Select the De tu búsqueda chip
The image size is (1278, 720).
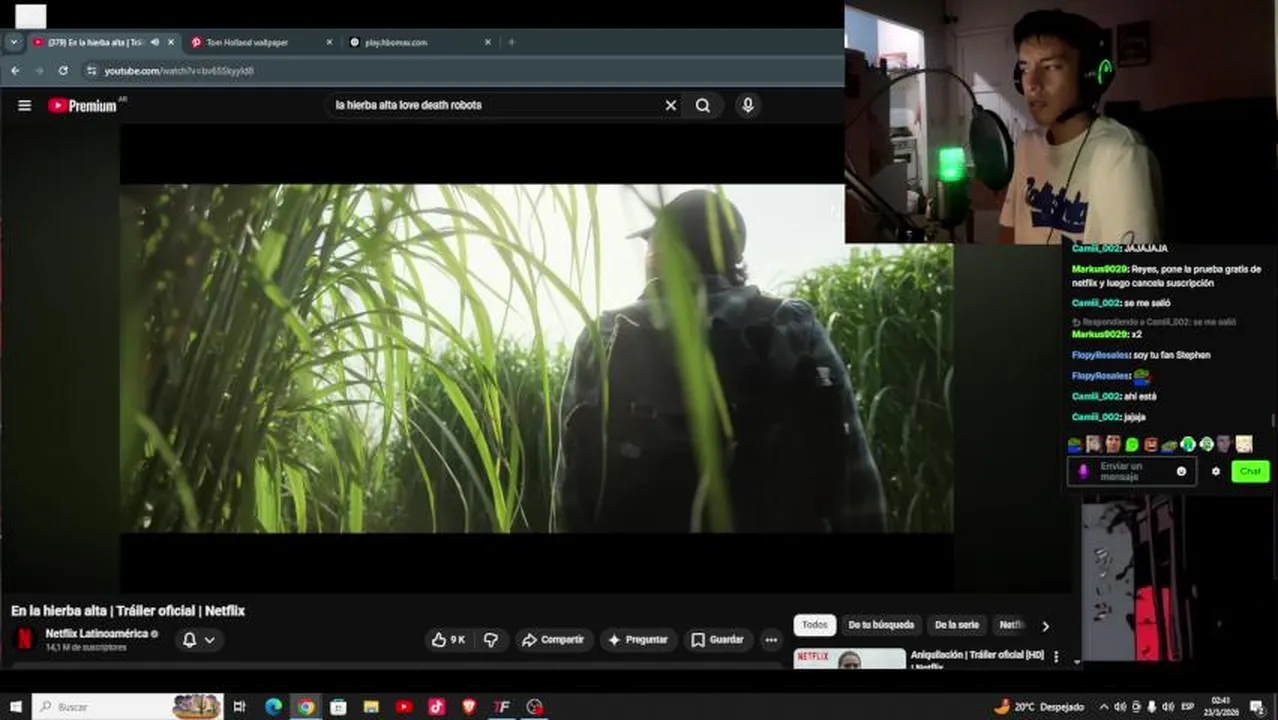pyautogui.click(x=881, y=625)
